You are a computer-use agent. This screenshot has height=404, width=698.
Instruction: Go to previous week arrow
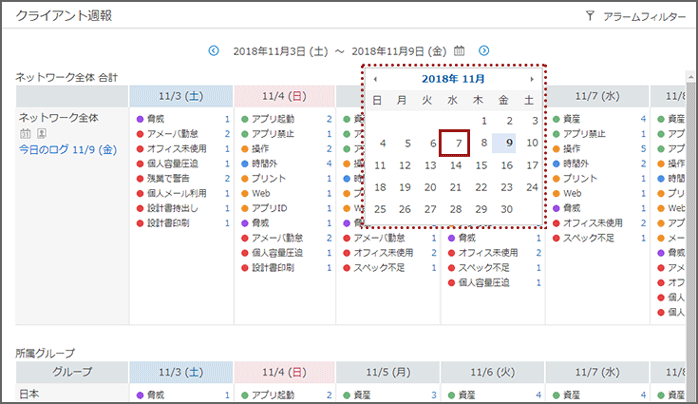pyautogui.click(x=214, y=51)
